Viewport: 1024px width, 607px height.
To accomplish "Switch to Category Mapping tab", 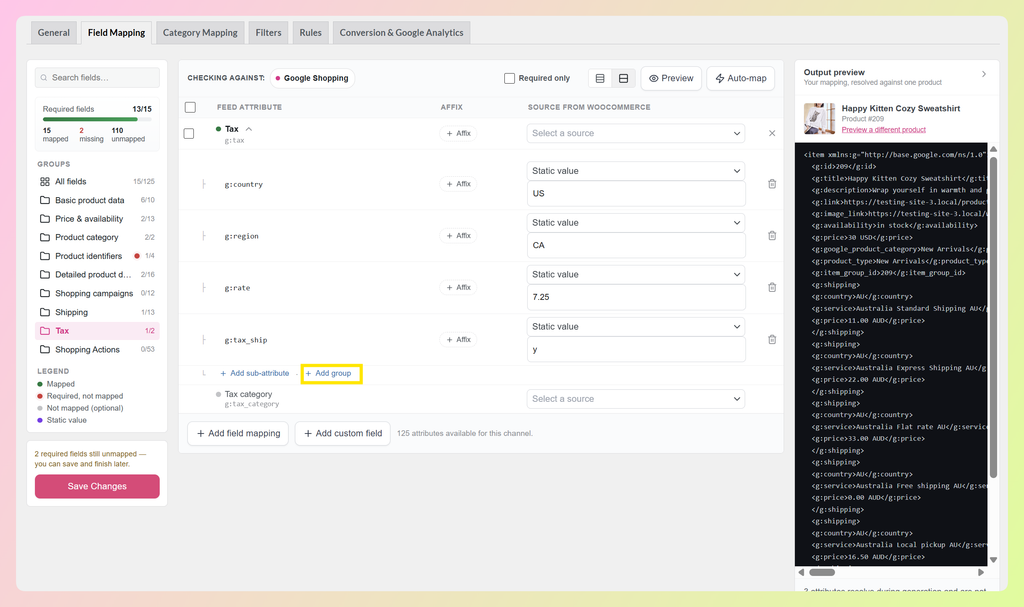I will 200,33.
